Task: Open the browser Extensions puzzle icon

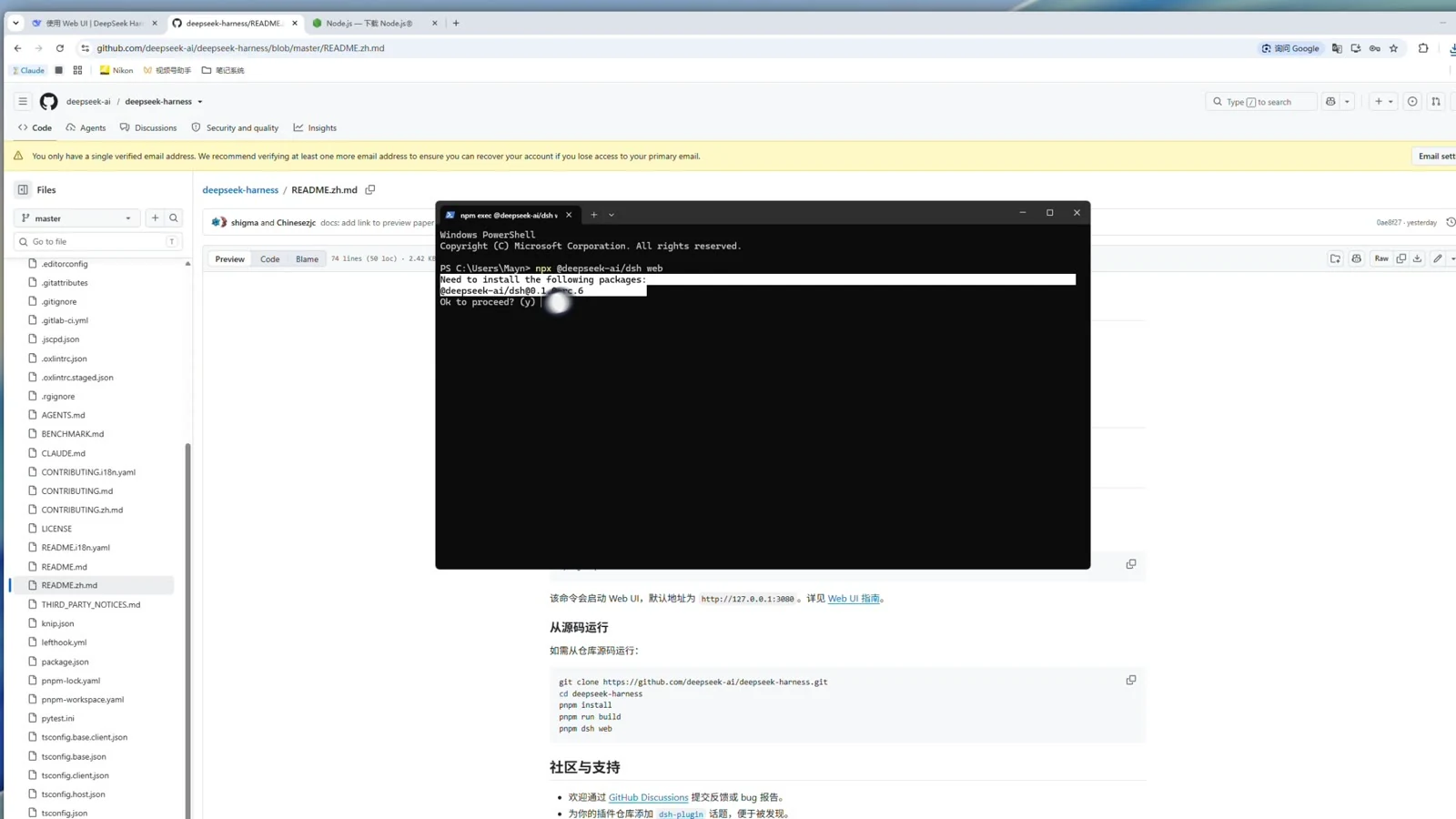Action: pos(1423,48)
